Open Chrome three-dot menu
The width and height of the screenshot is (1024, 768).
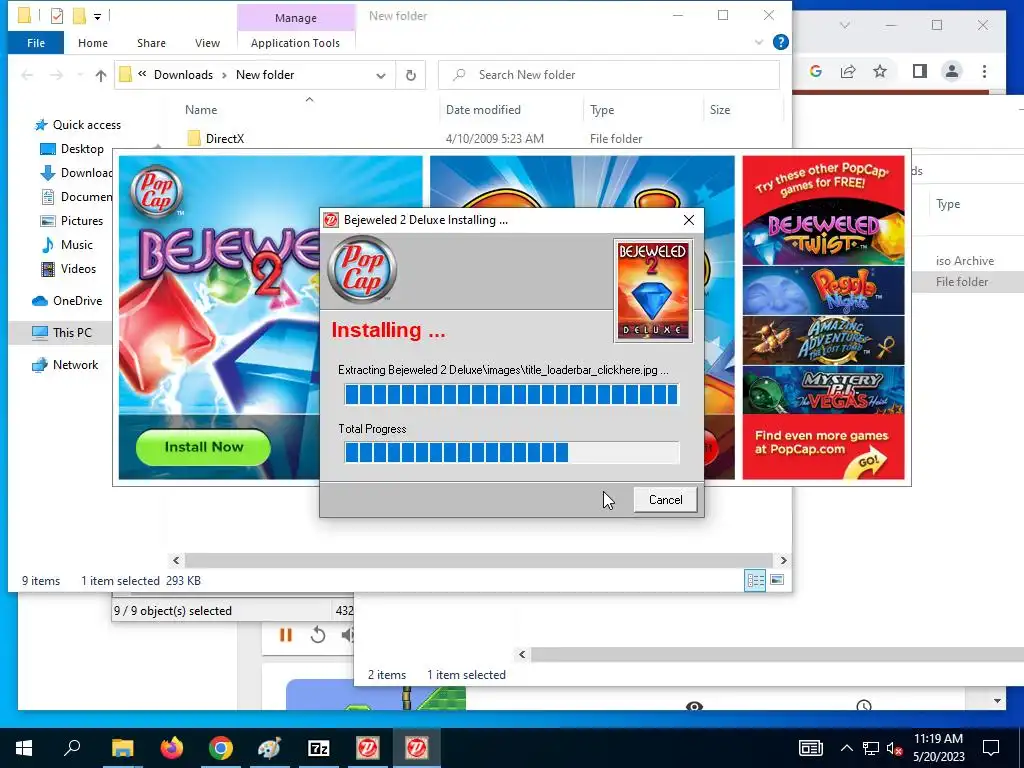(984, 71)
